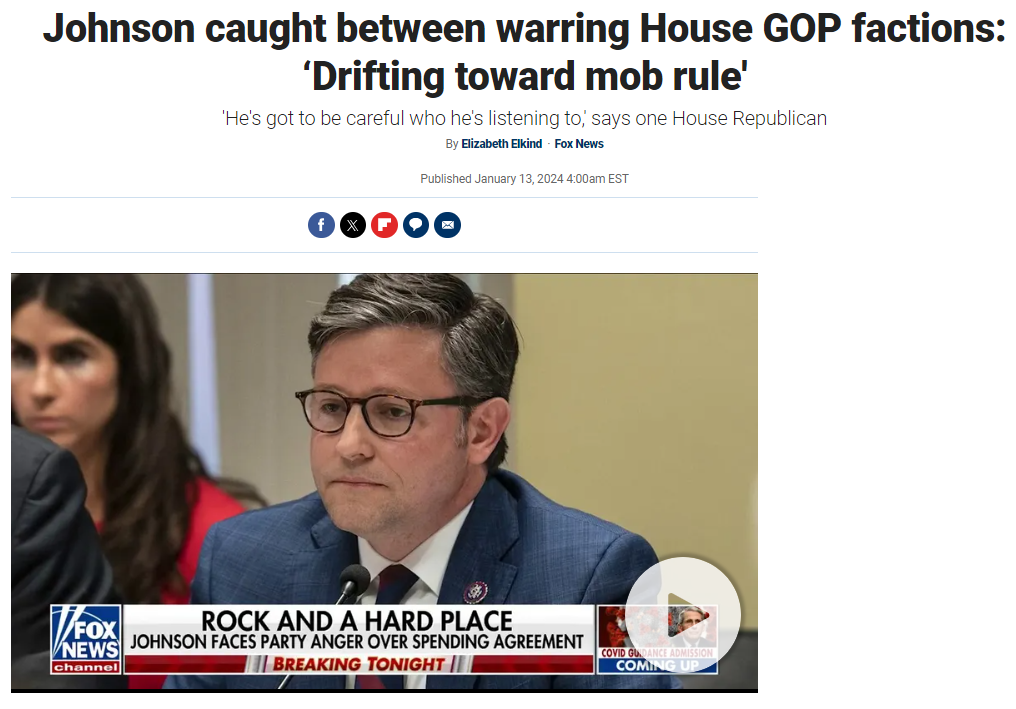Click the 'He's got to be careful' subheadline
This screenshot has height=709, width=1016.
coord(524,119)
